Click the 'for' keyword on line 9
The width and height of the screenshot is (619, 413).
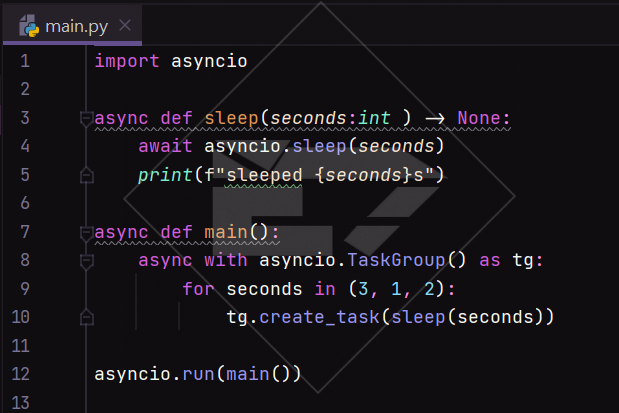(x=198, y=289)
